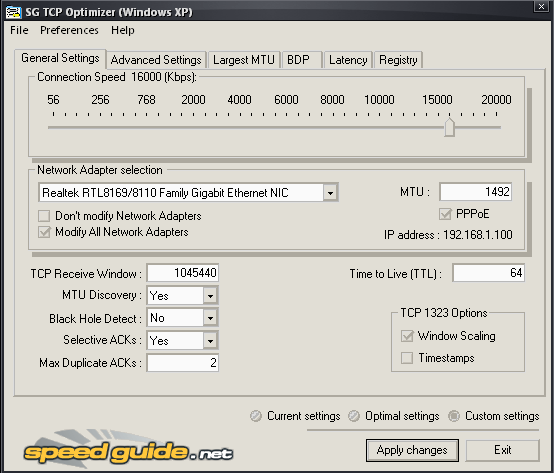Viewport: 554px width, 473px height.
Task: Switch to the BDP tab
Action: coord(302,60)
